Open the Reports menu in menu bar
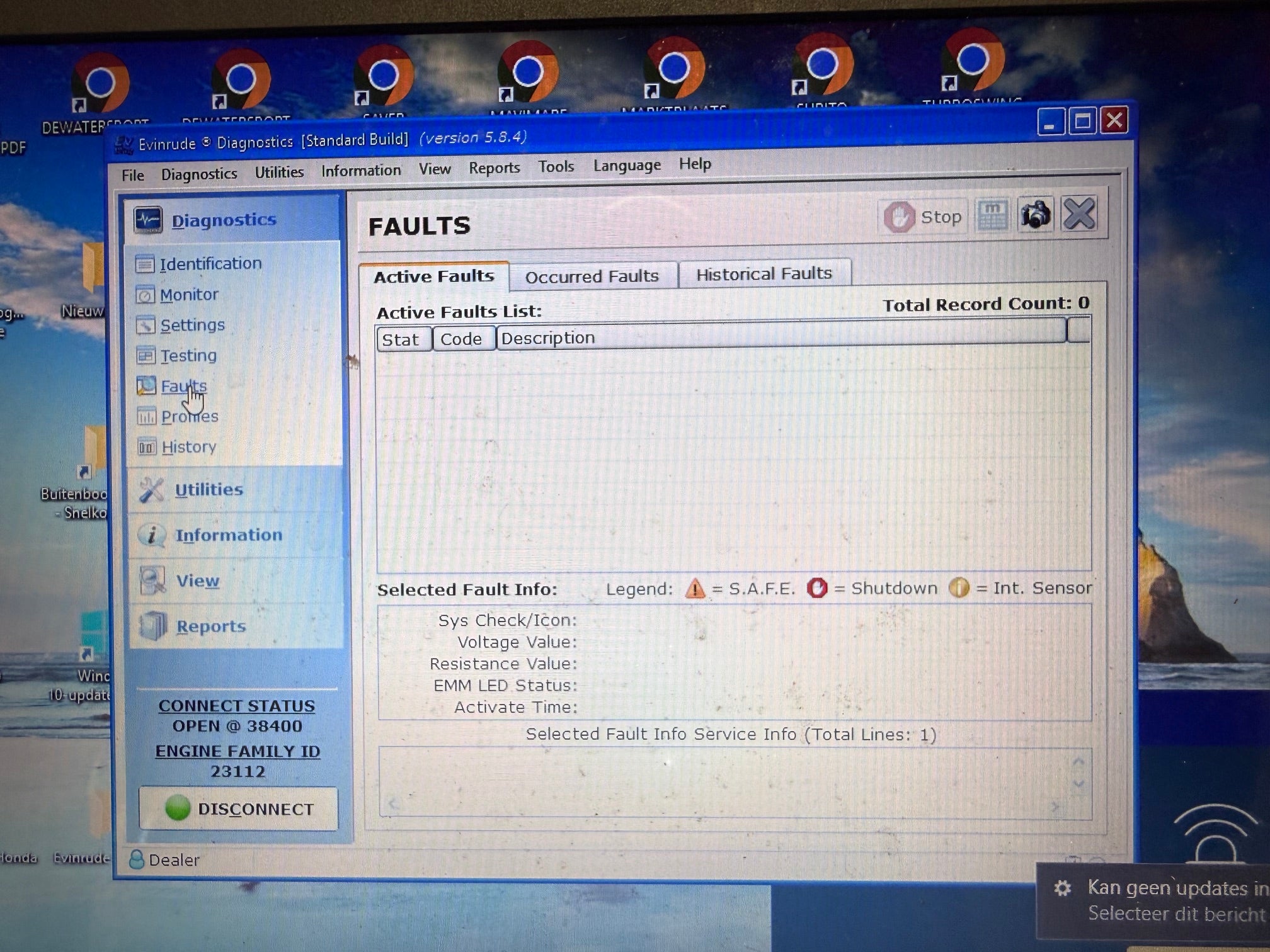1270x952 pixels. (x=495, y=167)
